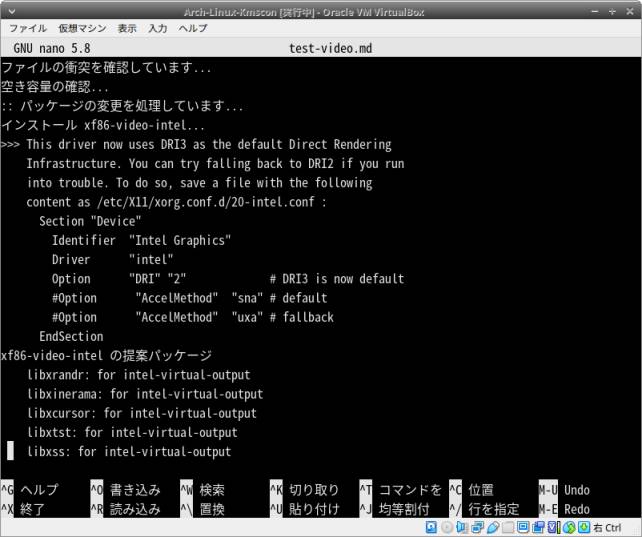Click the ^U 貼り付け shortcut
This screenshot has height=537, width=642.
(x=305, y=509)
